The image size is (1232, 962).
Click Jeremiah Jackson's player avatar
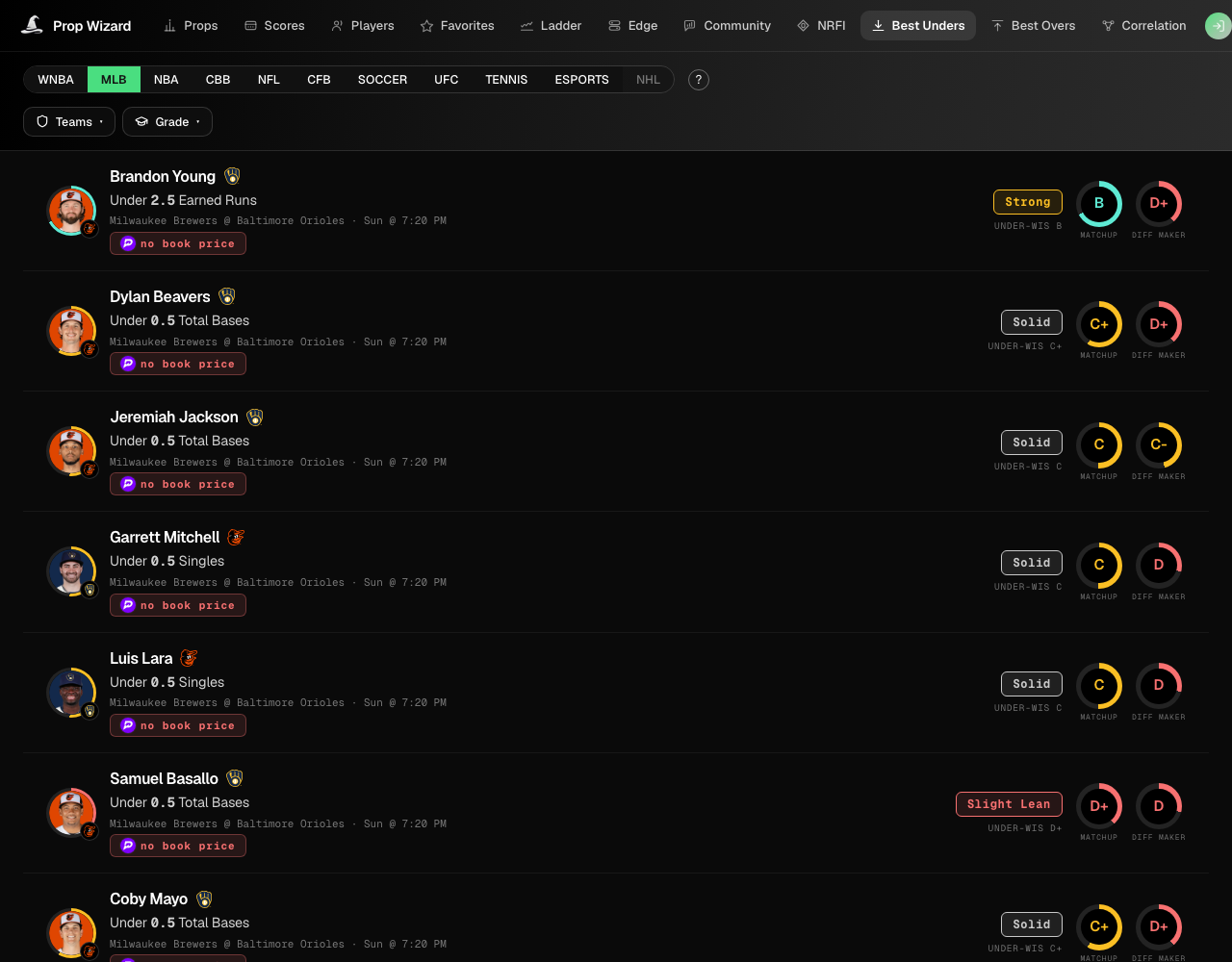(x=71, y=451)
